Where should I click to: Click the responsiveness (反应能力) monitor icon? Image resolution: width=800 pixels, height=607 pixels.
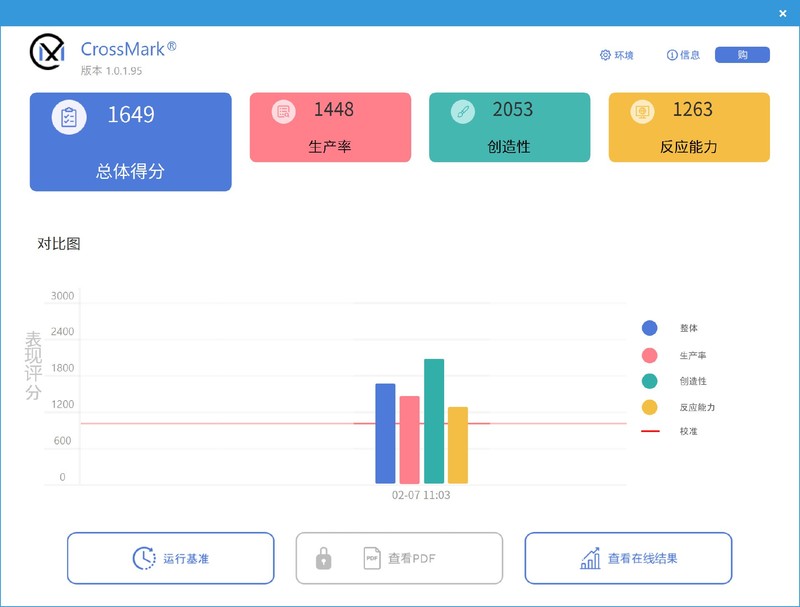[x=642, y=111]
